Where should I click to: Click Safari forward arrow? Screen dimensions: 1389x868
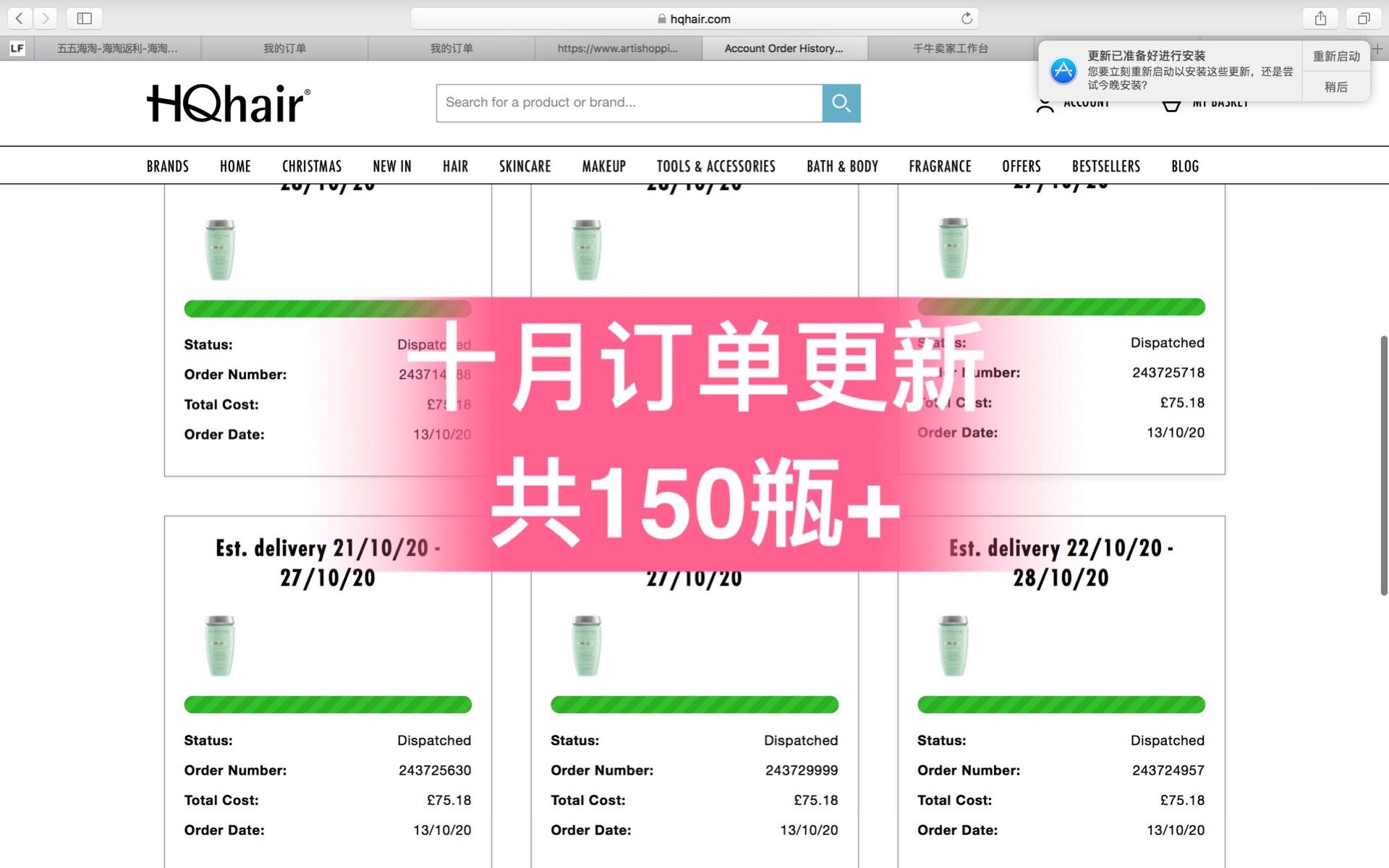(46, 18)
